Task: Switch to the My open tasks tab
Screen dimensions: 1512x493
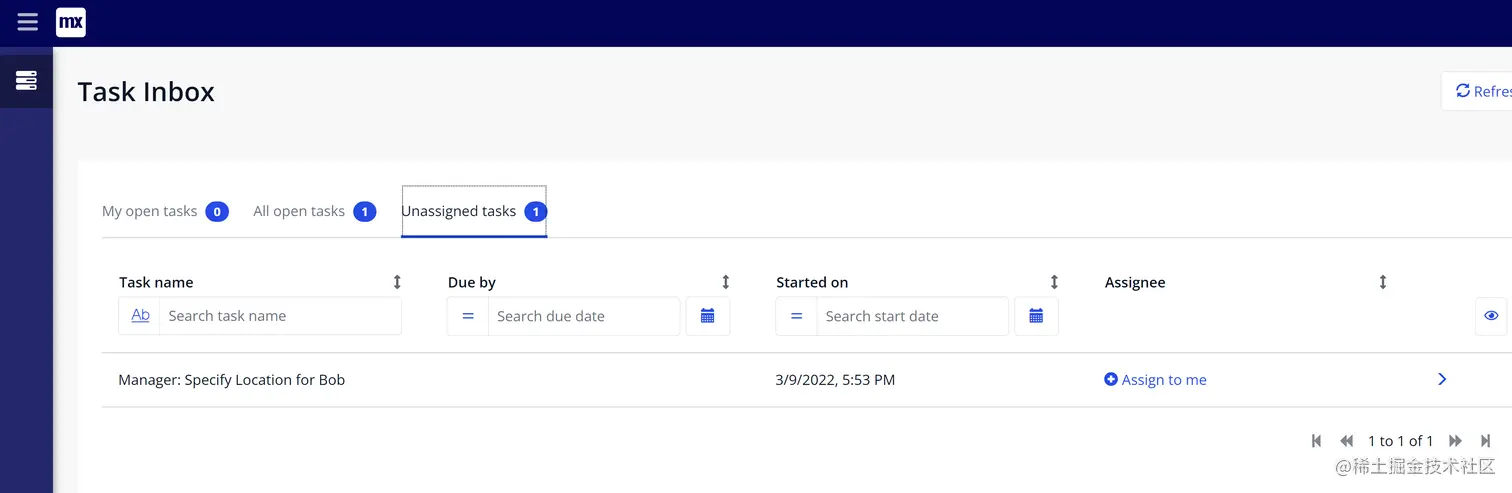Action: coord(150,212)
